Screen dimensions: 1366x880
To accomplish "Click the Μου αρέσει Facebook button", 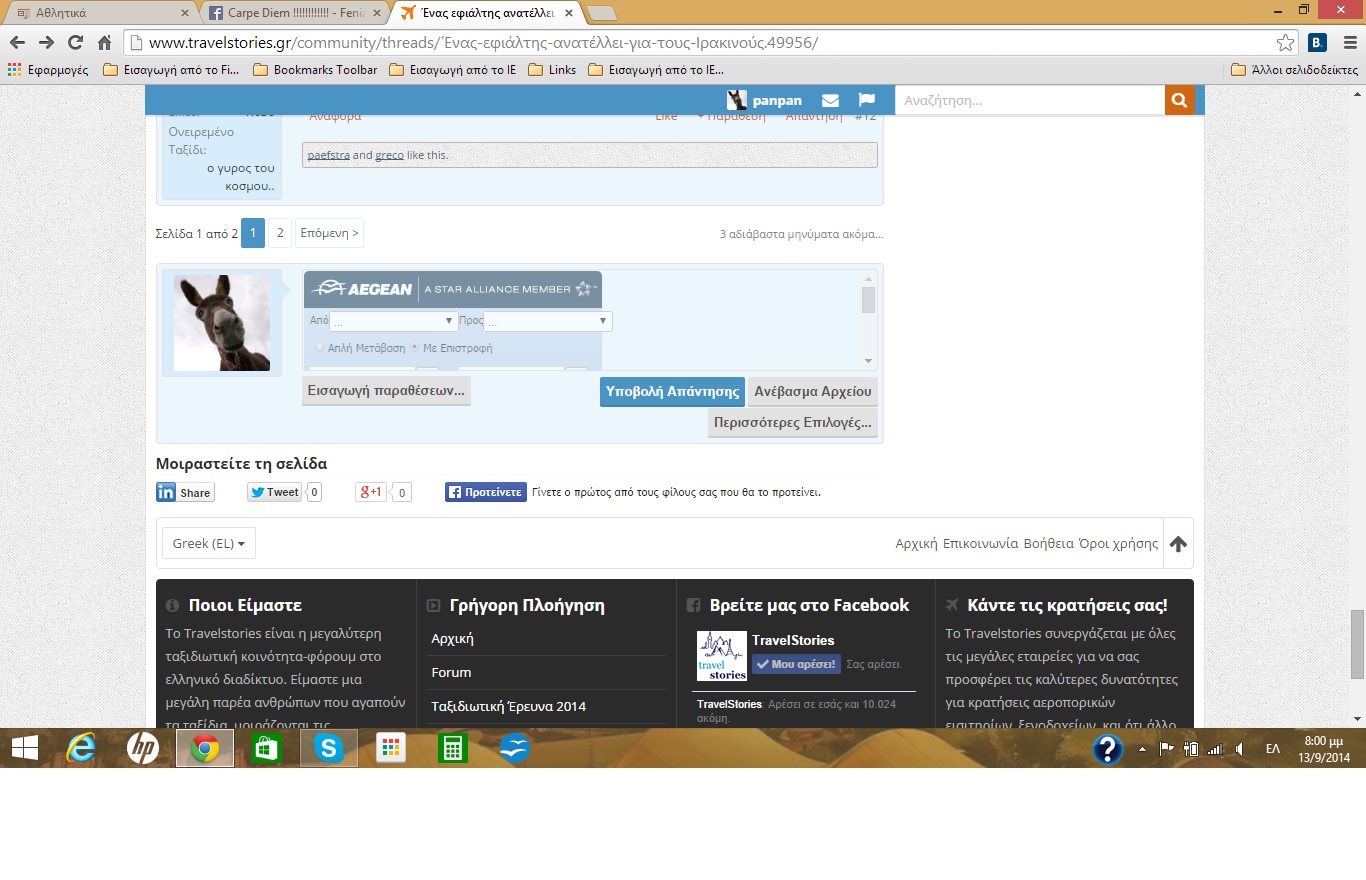I will [x=796, y=664].
